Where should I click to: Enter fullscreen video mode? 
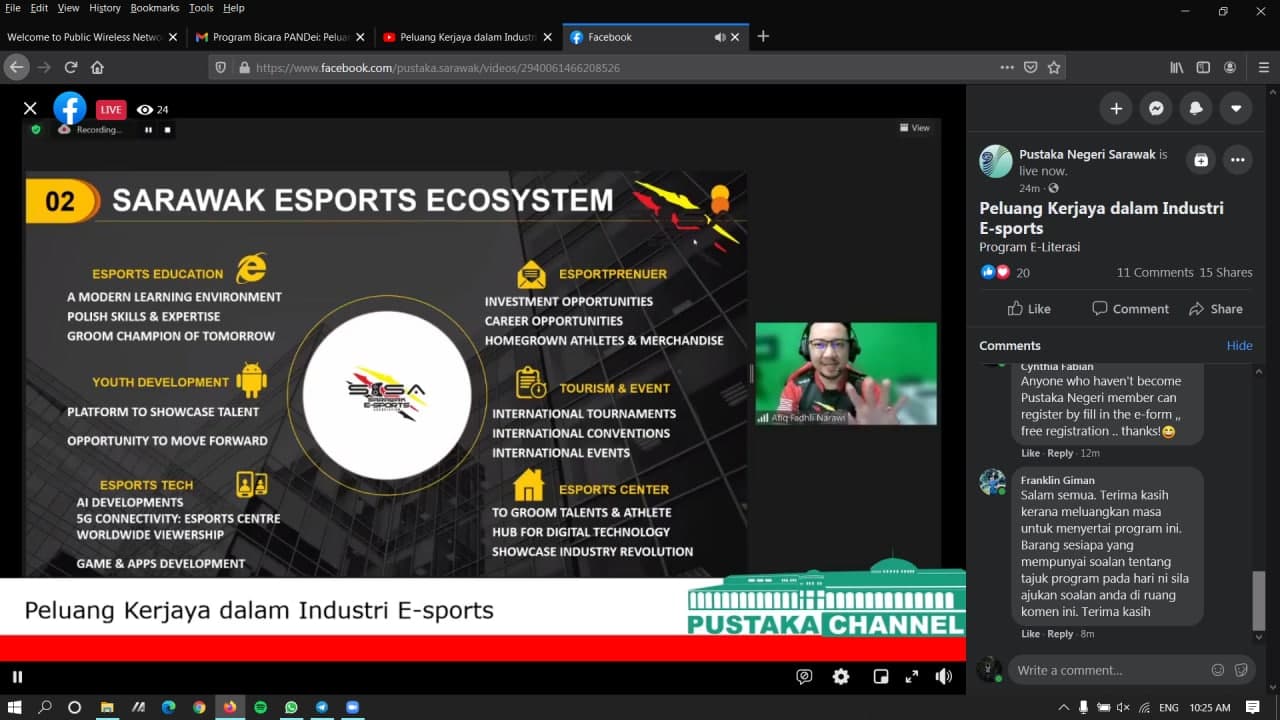911,677
